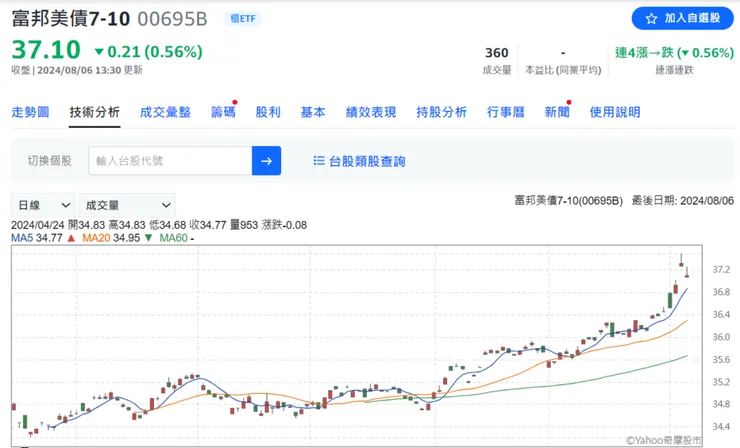Click the 0.21 (0.56%) change value
The image size is (740, 448).
(148, 51)
